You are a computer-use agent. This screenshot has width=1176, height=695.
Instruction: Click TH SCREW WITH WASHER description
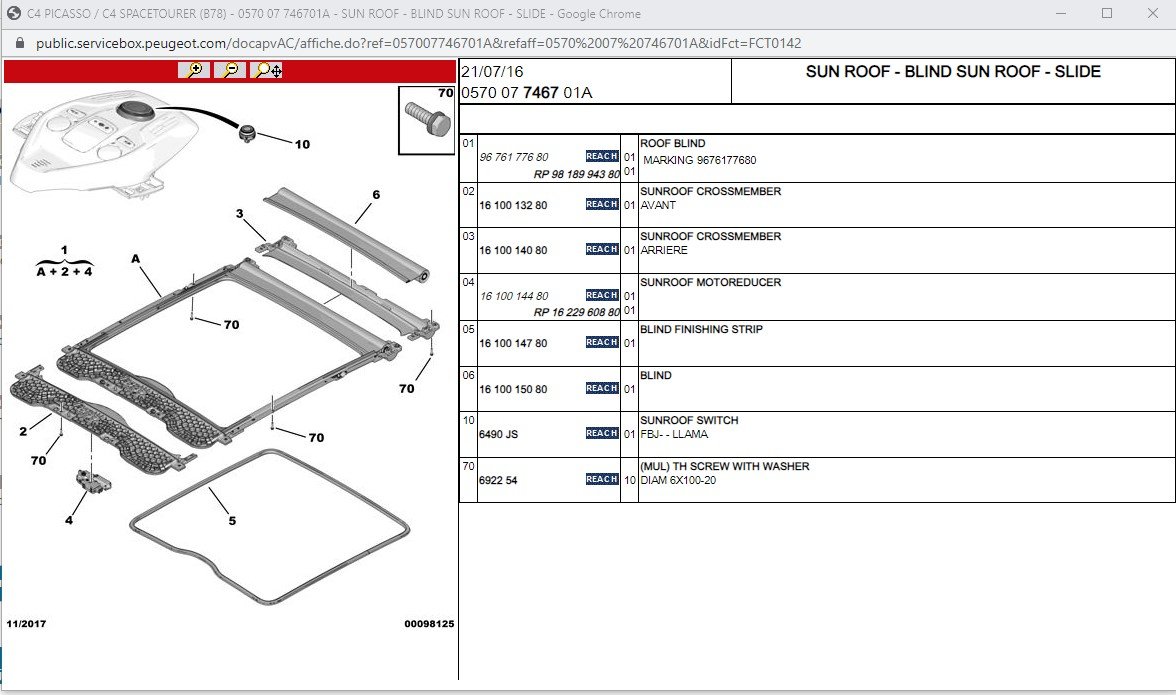coord(724,466)
